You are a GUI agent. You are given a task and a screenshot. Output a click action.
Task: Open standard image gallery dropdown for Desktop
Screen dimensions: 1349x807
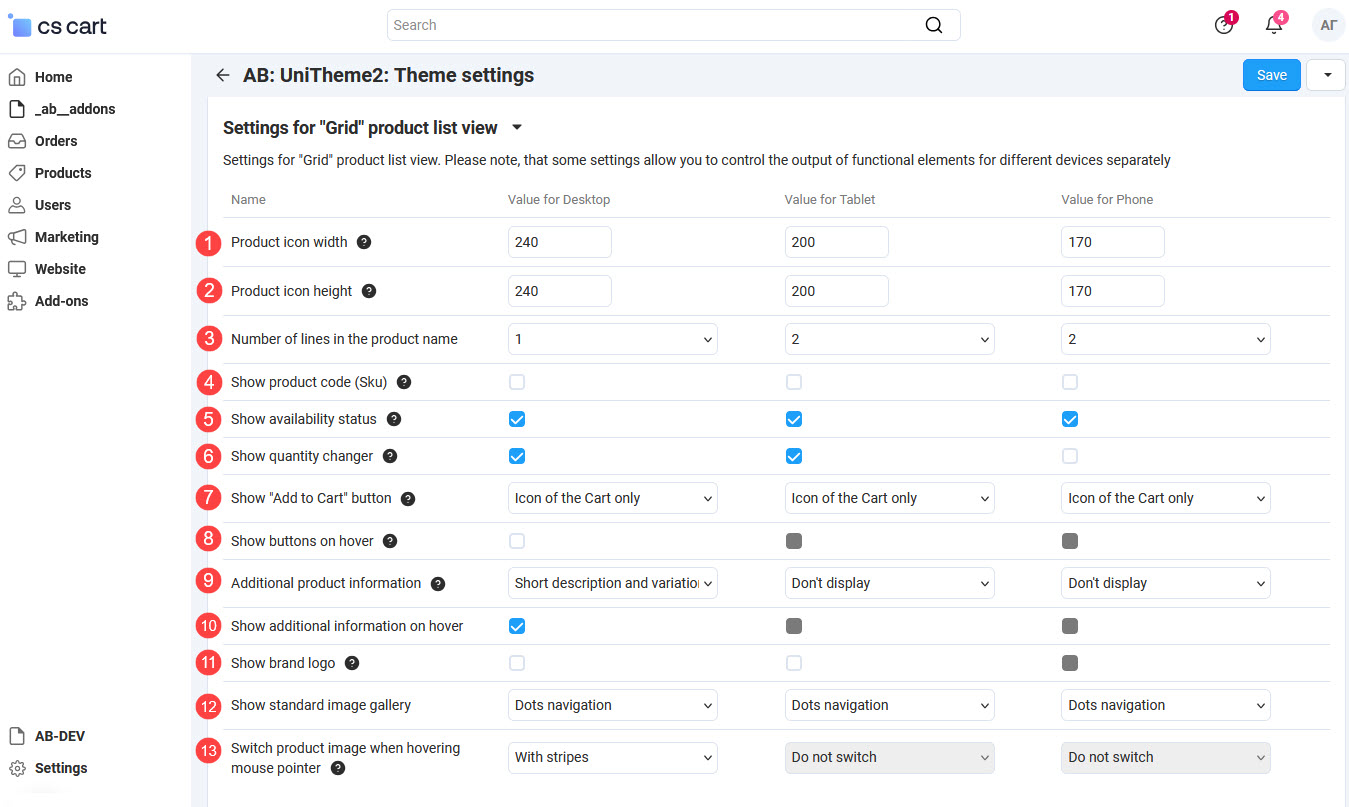[x=613, y=705]
